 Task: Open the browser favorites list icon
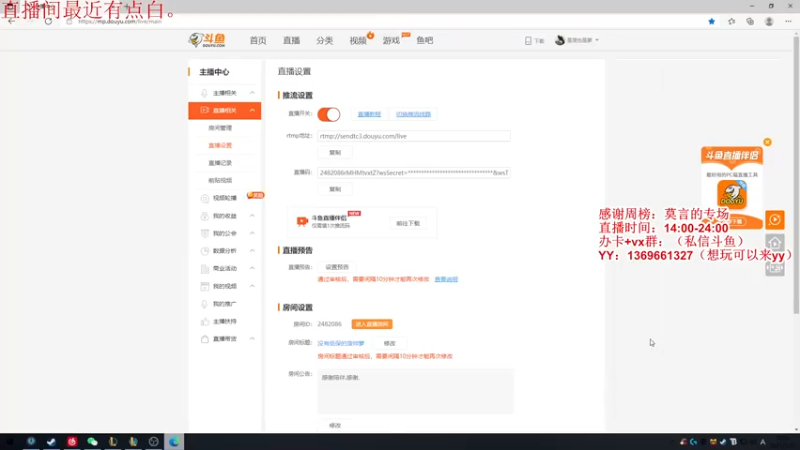coord(731,21)
